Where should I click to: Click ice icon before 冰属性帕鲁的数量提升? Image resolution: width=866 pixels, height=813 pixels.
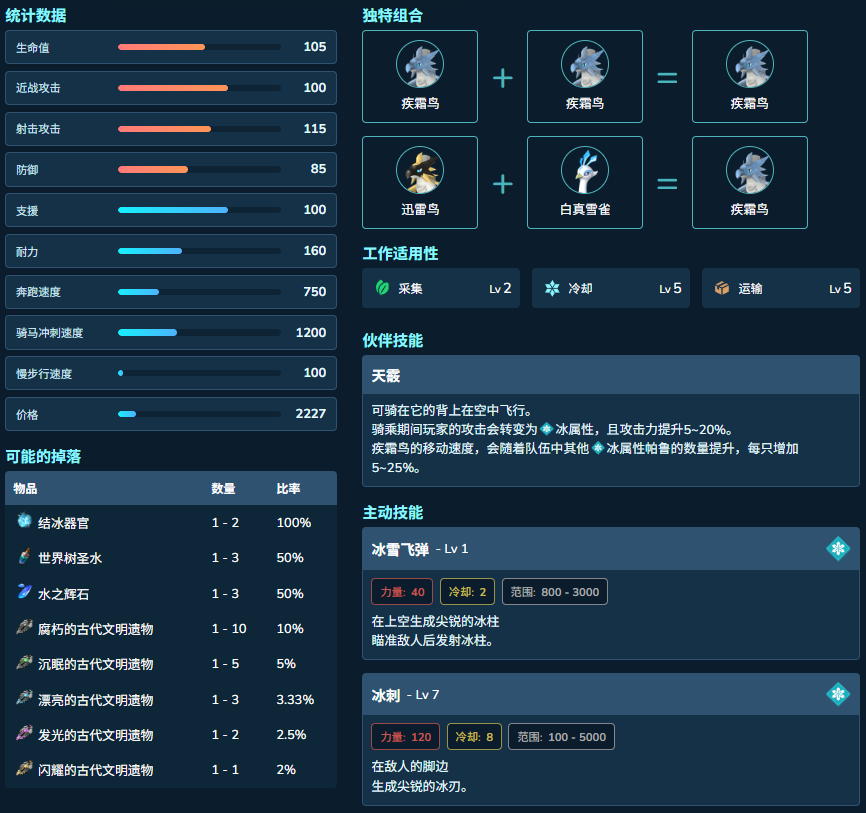pos(598,448)
